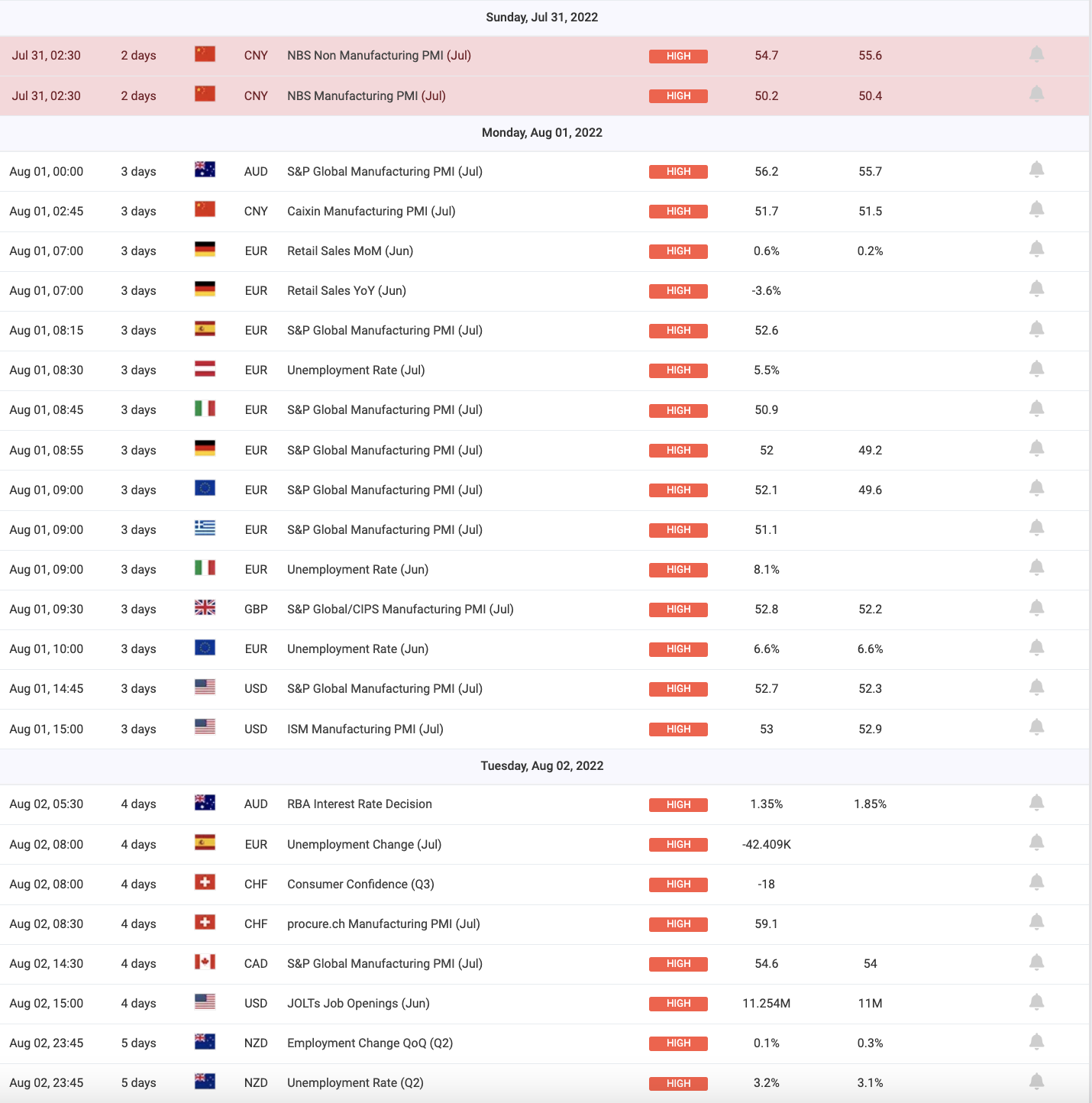Screen dimensions: 1092x1103
Task: Click bell for Employment Change QoQ (Q2)
Action: (x=1036, y=1042)
